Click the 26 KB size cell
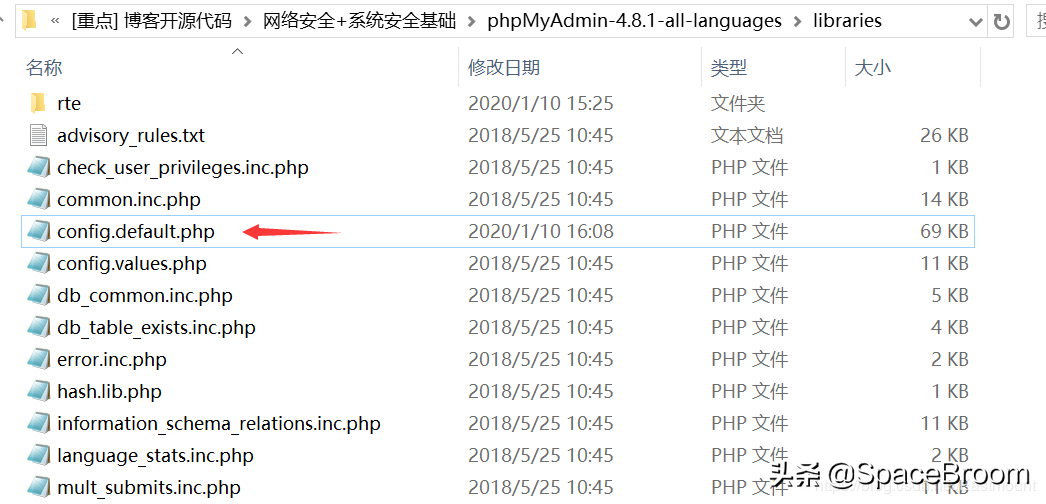1046x504 pixels. tap(944, 135)
